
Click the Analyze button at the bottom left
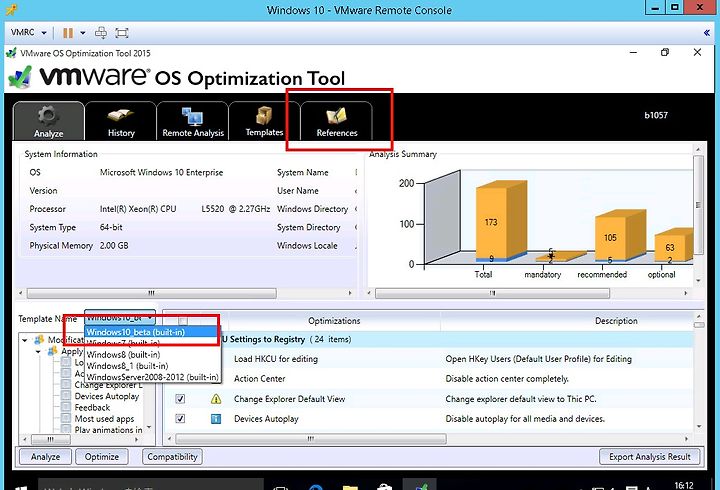(45, 456)
